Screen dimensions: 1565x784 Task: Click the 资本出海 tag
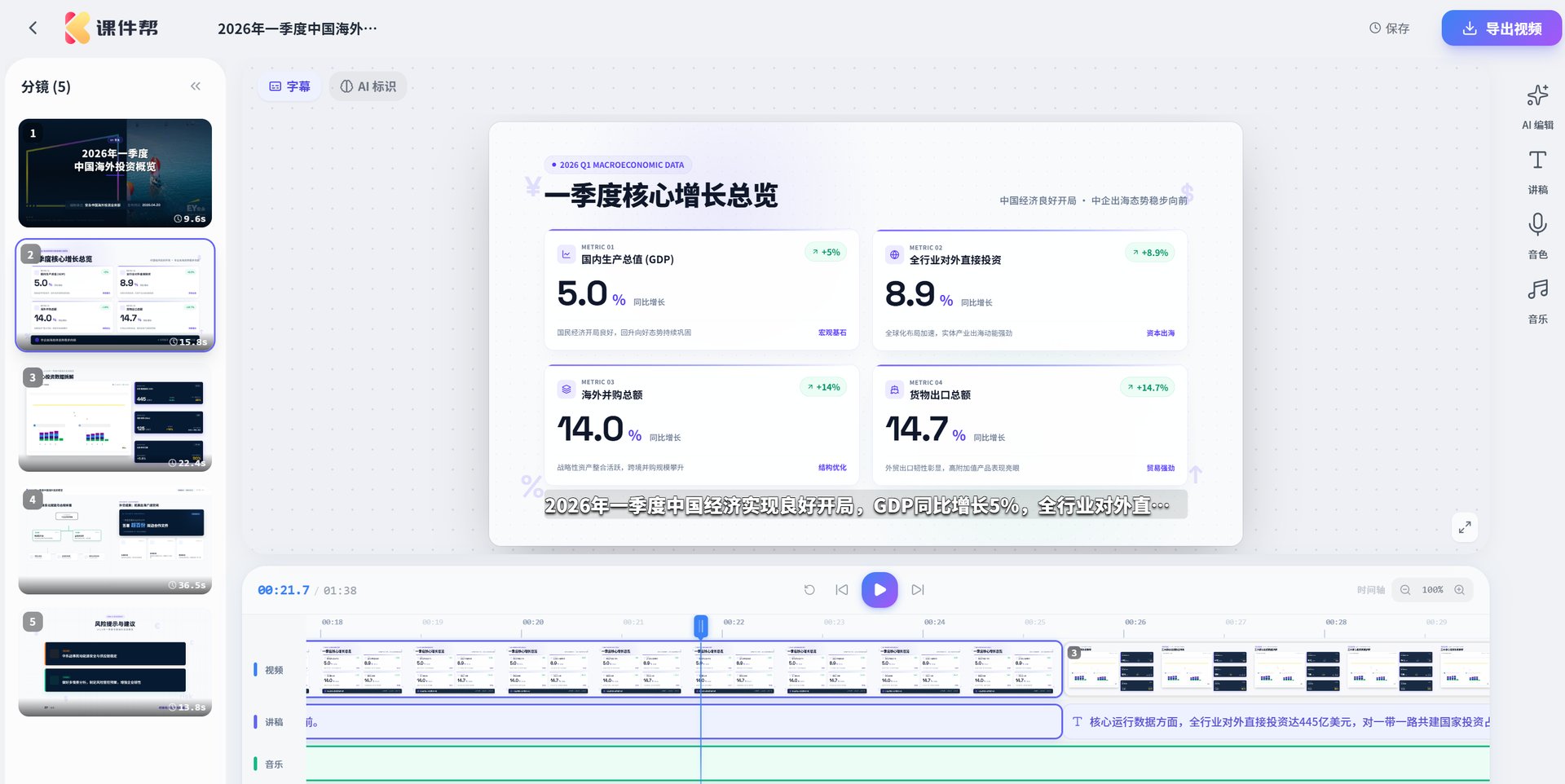tap(1161, 333)
